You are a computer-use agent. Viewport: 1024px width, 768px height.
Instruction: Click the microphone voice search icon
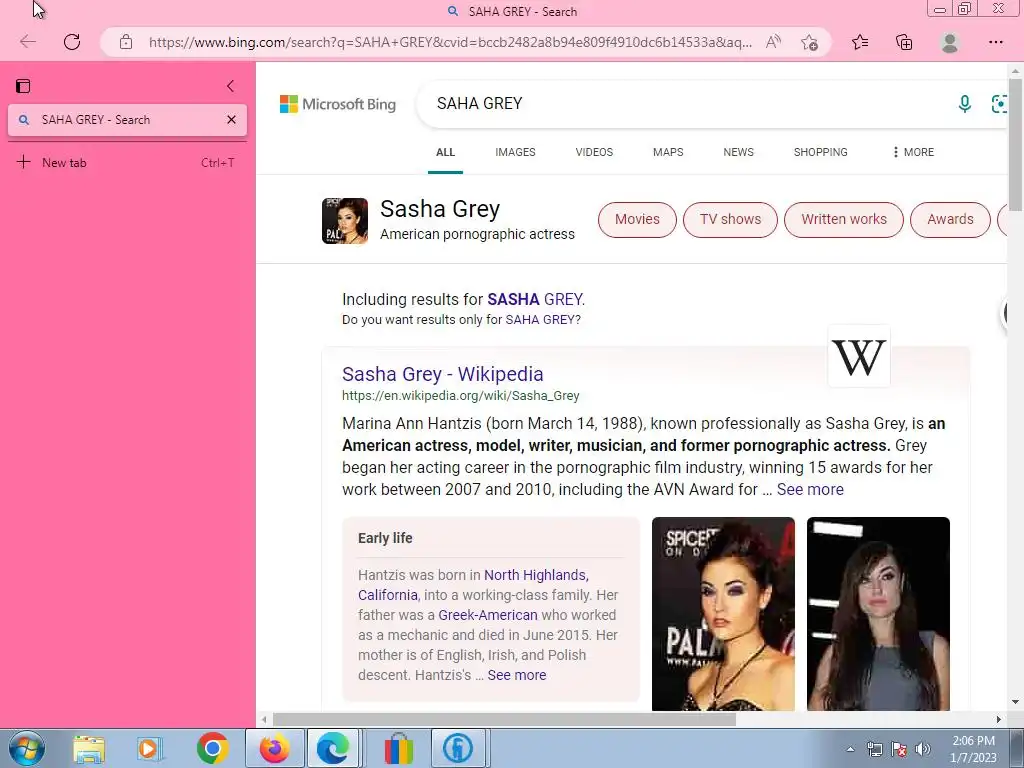[x=965, y=103]
